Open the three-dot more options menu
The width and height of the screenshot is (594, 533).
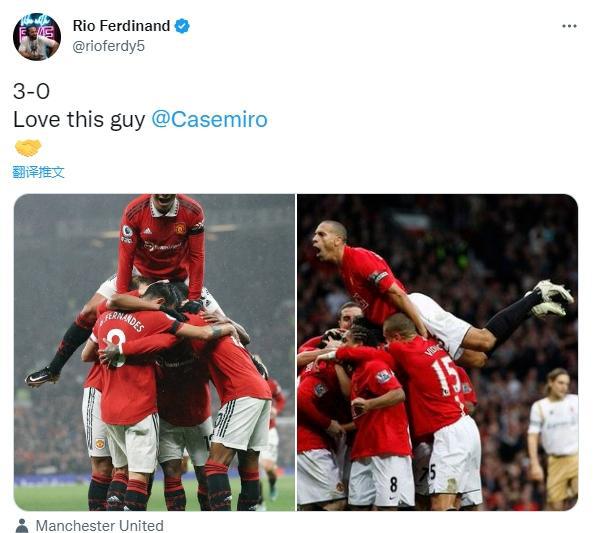coord(569,26)
